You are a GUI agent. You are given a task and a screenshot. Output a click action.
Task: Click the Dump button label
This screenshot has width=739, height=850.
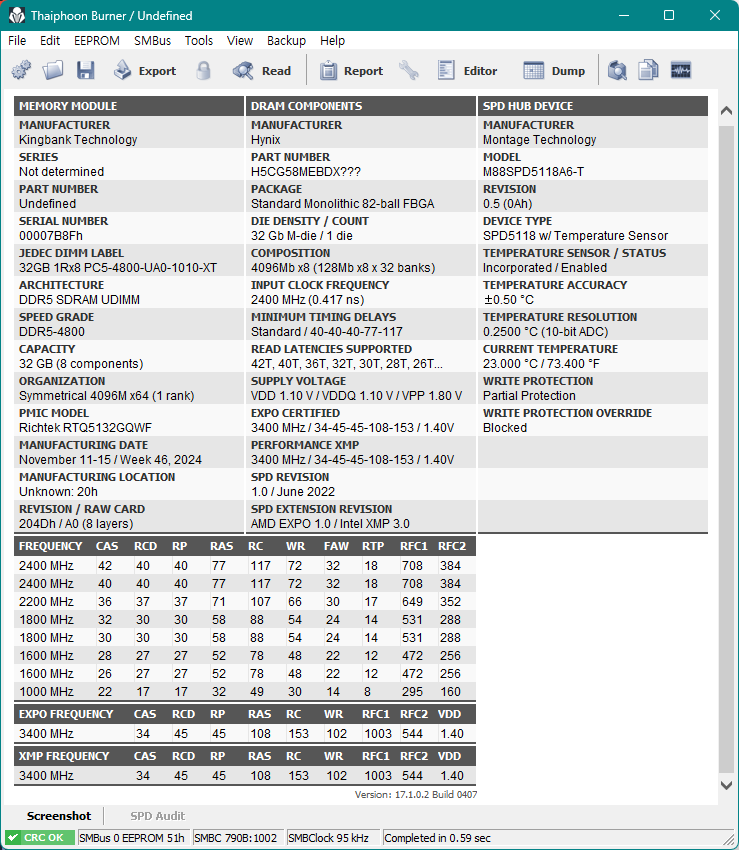[568, 71]
